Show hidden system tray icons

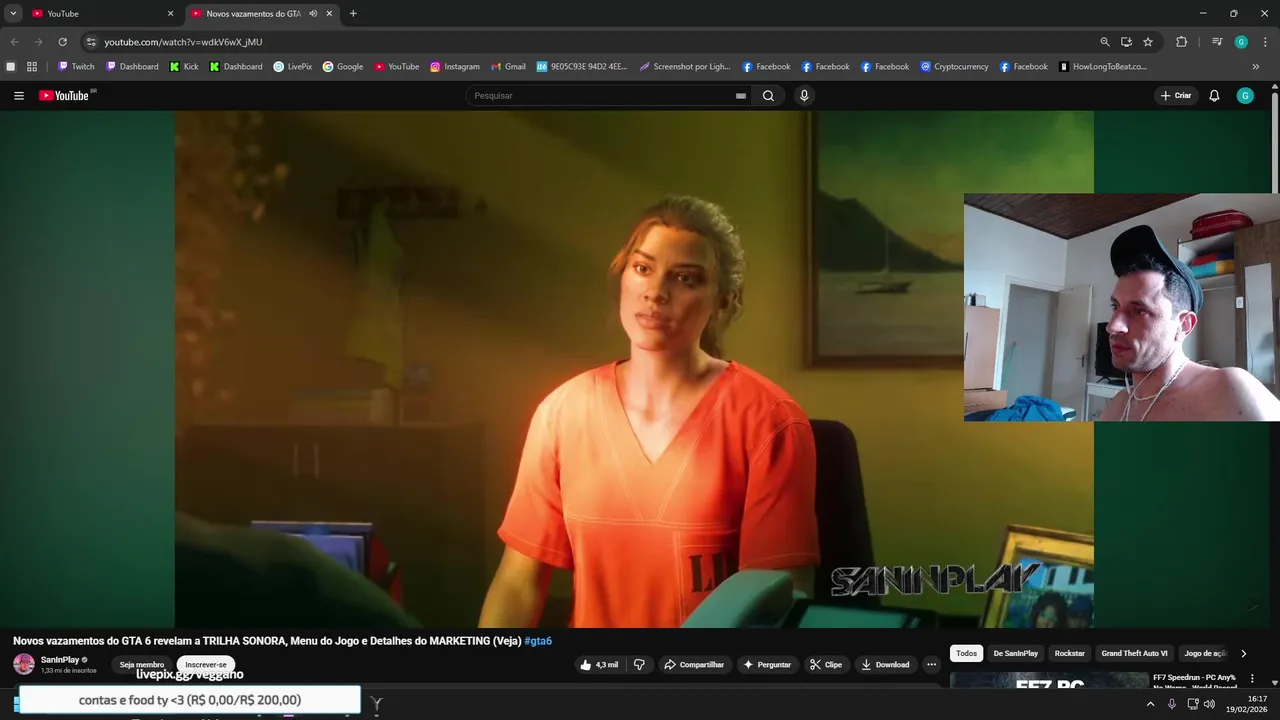(1150, 704)
